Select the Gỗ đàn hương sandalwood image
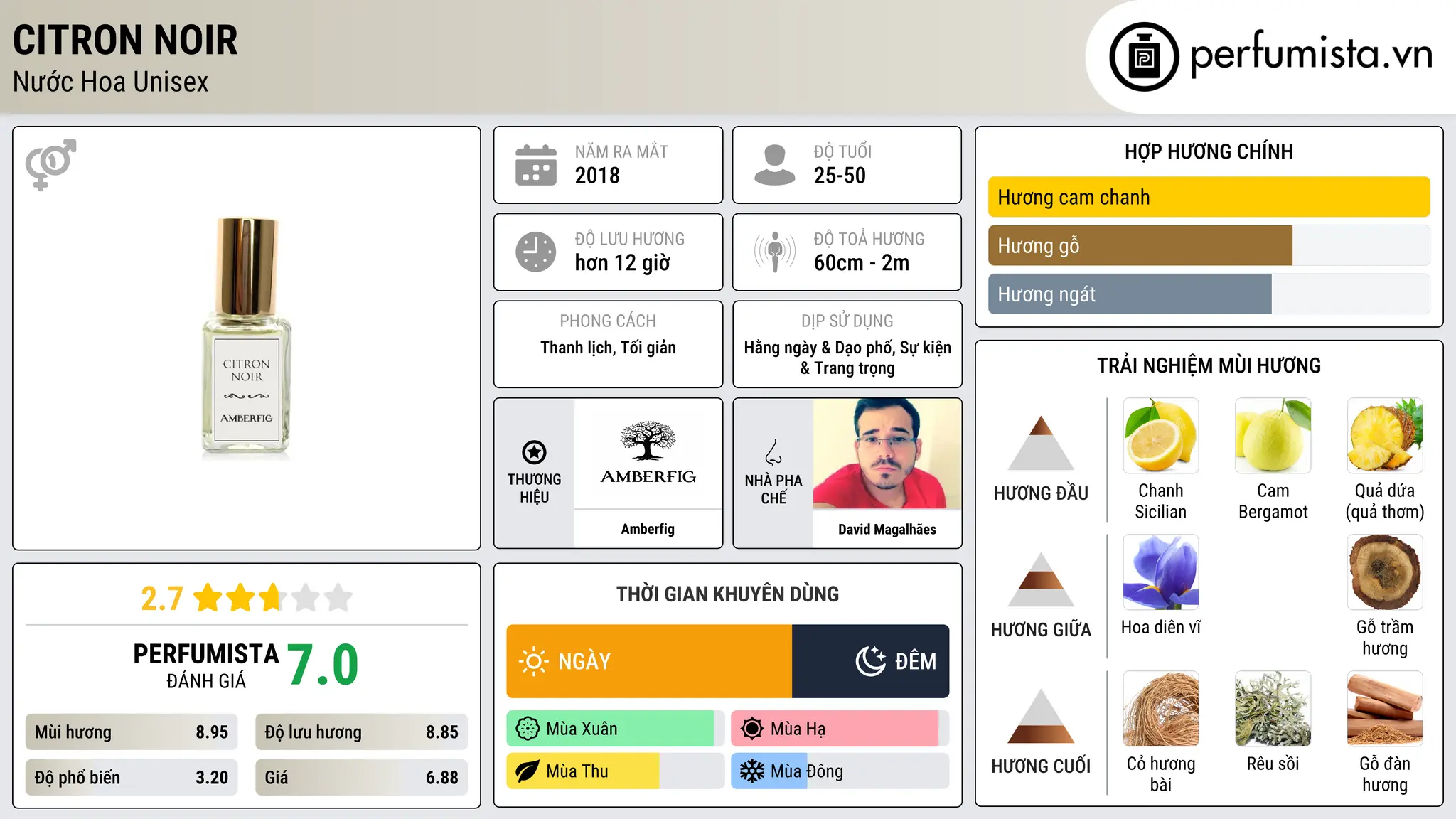Image resolution: width=1456 pixels, height=819 pixels. click(x=1385, y=709)
